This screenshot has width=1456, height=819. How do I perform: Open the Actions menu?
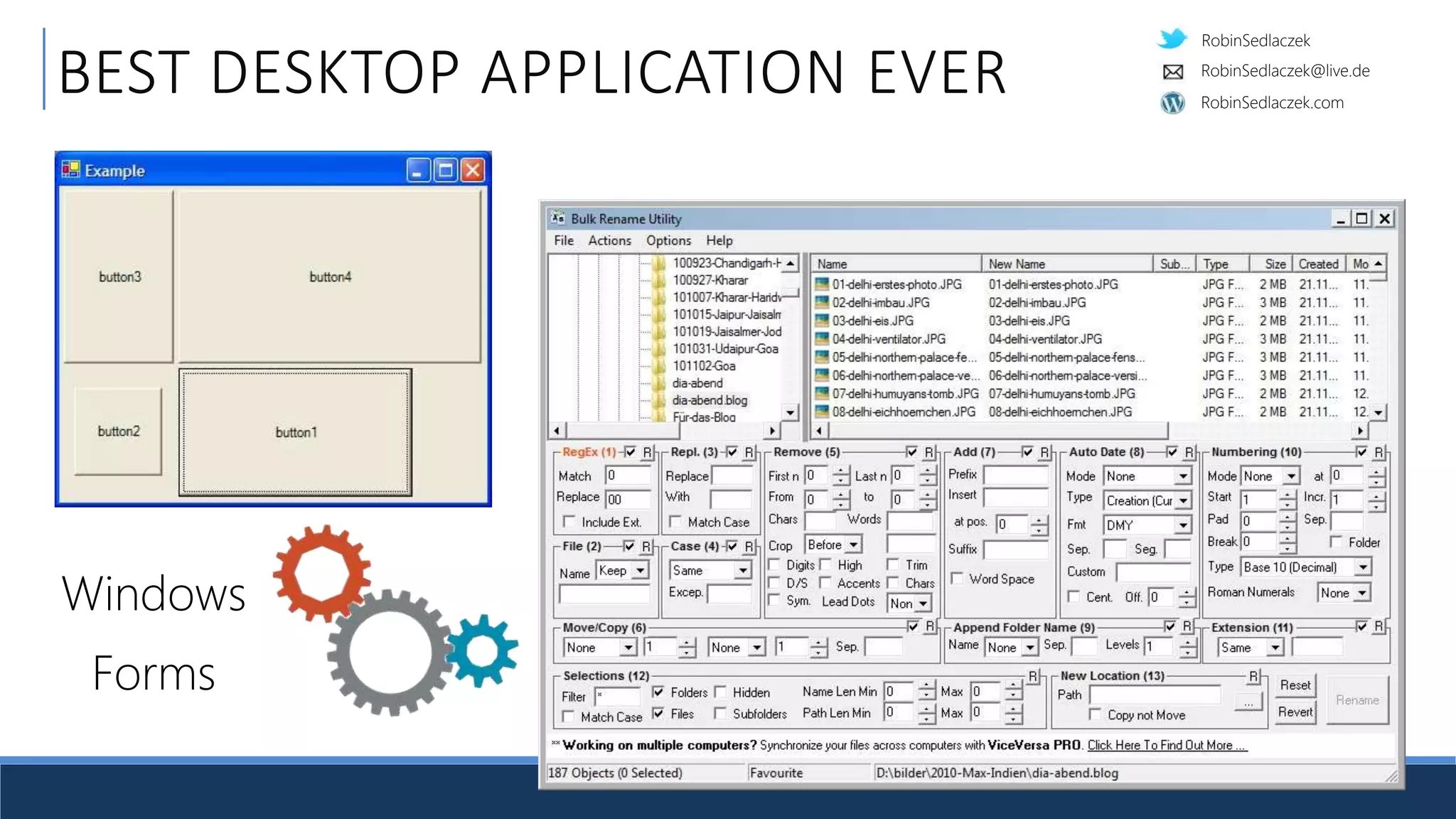tap(609, 241)
